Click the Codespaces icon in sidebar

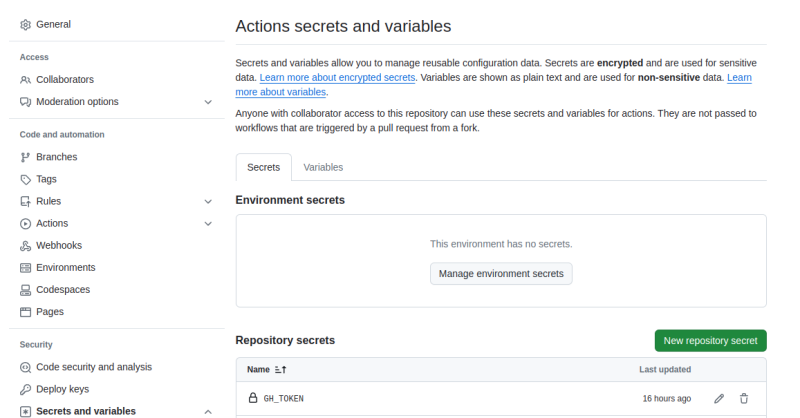pyautogui.click(x=26, y=290)
